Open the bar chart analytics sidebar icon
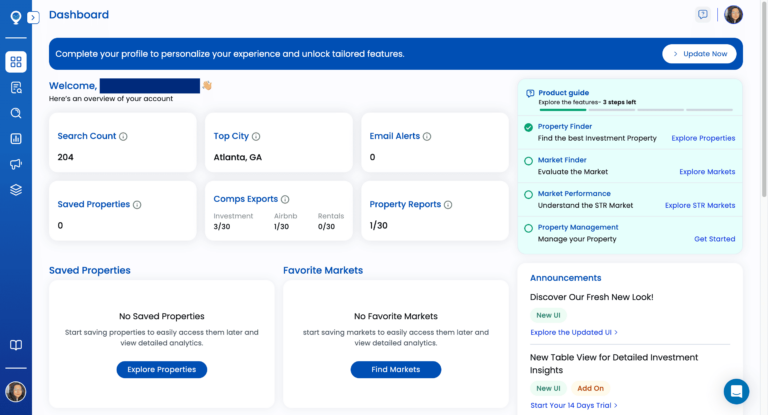Viewport: 768px width, 415px height. point(16,139)
